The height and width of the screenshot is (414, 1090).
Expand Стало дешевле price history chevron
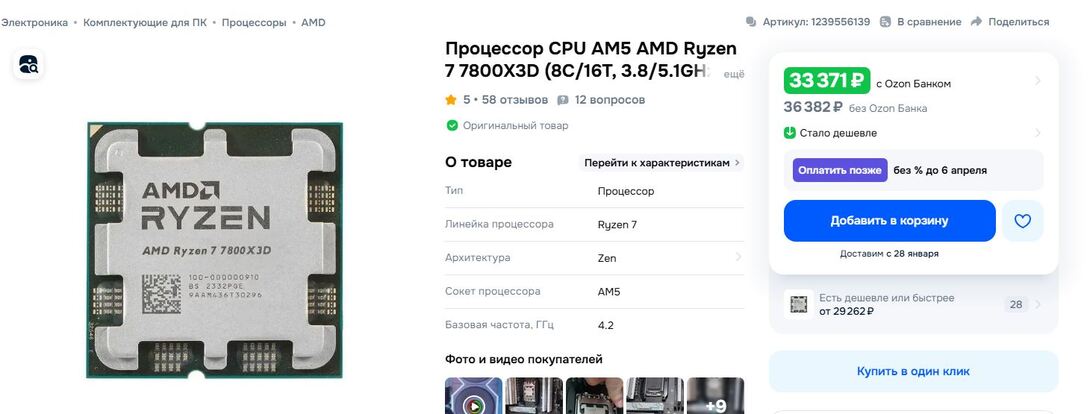coord(1037,133)
